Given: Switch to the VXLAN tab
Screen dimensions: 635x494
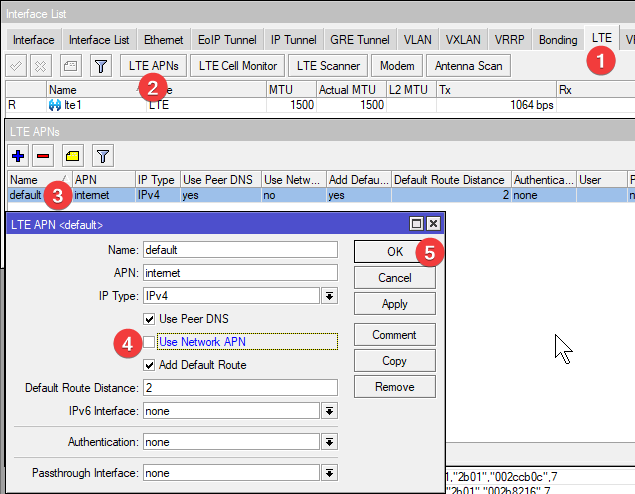Looking at the screenshot, I should [x=463, y=40].
